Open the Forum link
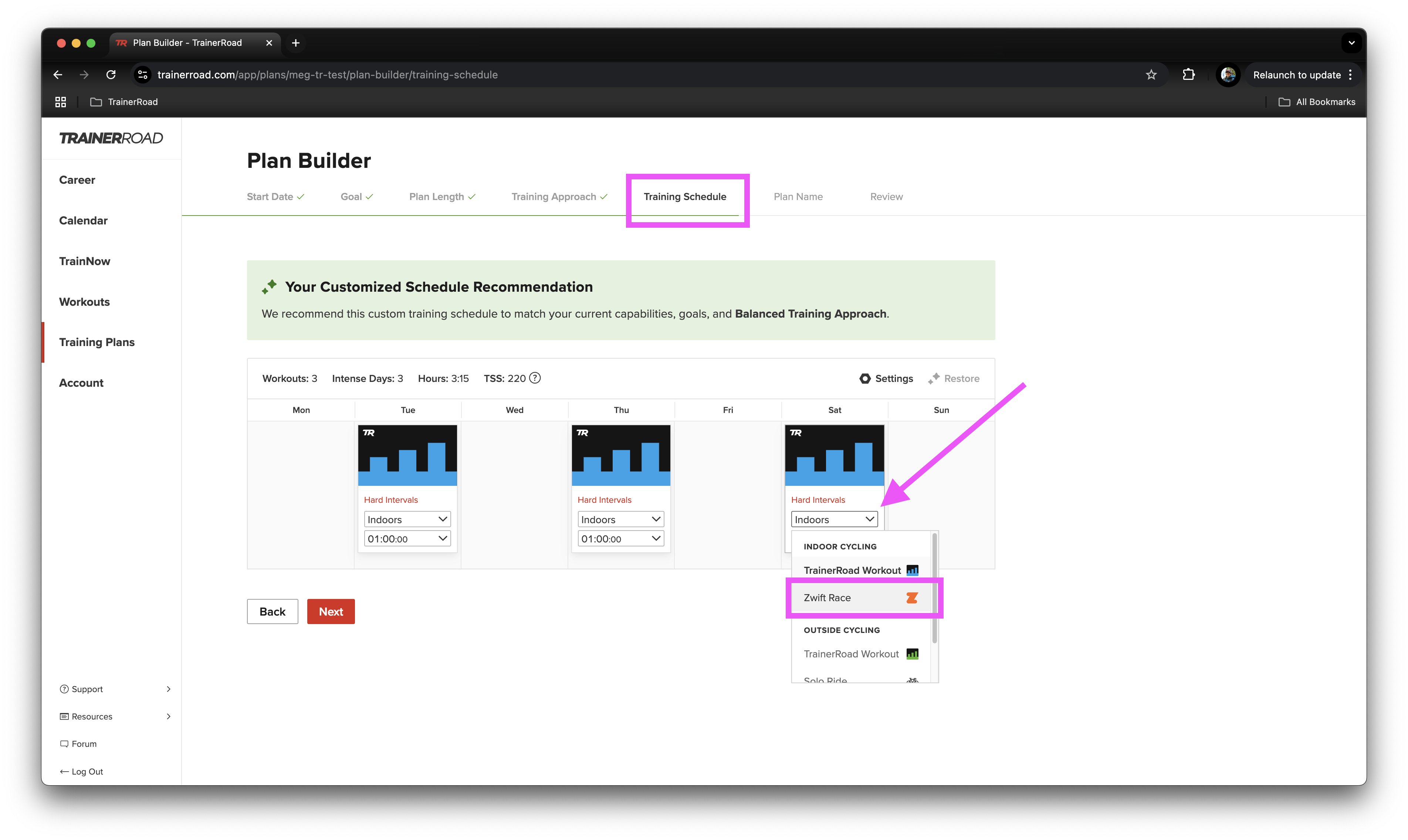The width and height of the screenshot is (1408, 840). pos(78,744)
